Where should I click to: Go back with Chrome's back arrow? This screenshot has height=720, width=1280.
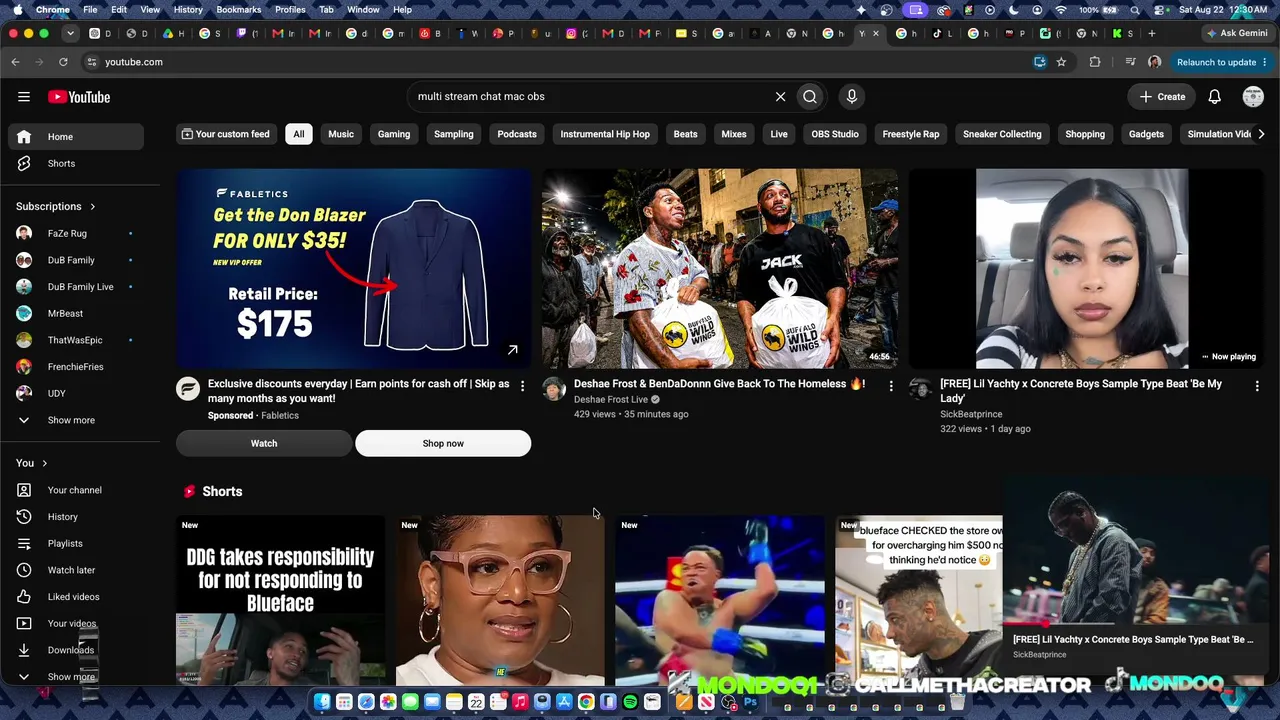16,62
